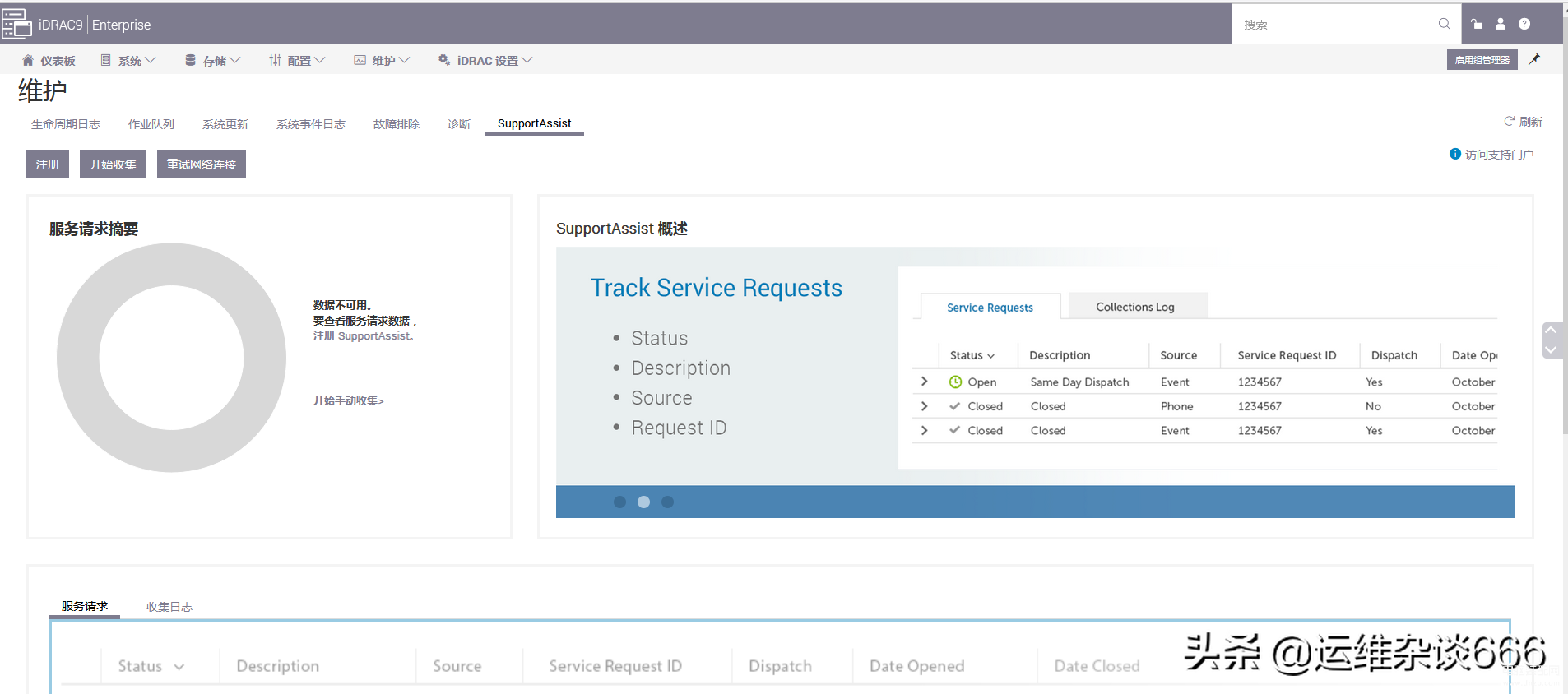1568x694 pixels.
Task: Expand the iDRAC 设置 dropdown menu
Action: coord(527,60)
